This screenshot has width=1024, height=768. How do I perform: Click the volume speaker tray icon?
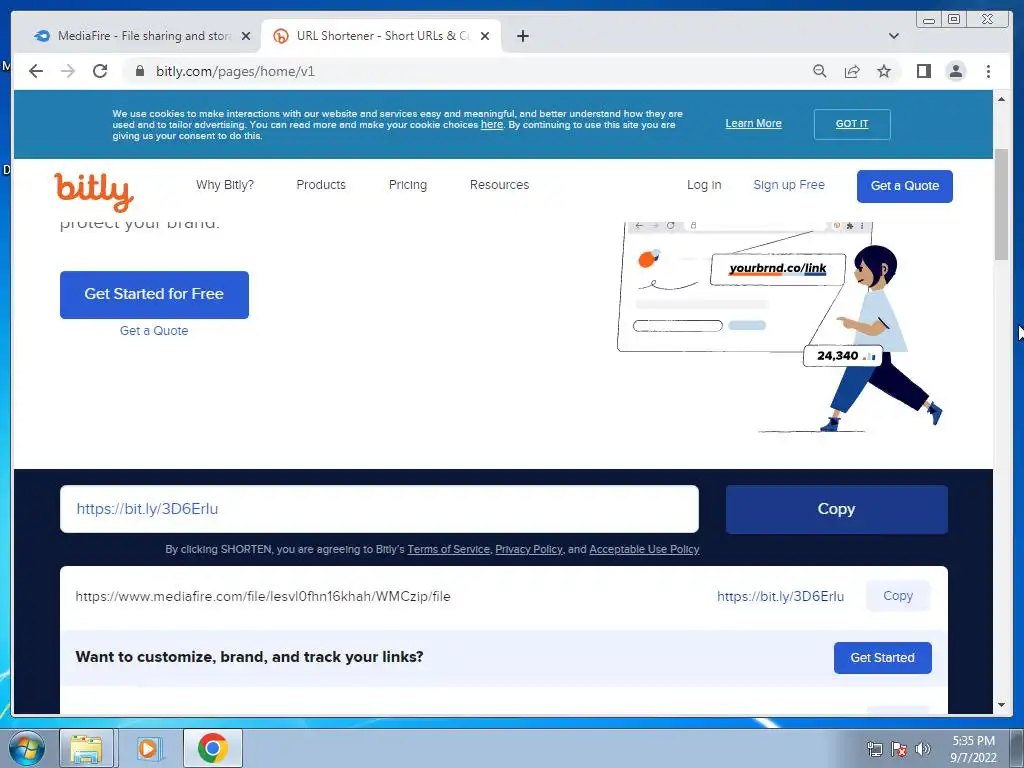click(923, 749)
